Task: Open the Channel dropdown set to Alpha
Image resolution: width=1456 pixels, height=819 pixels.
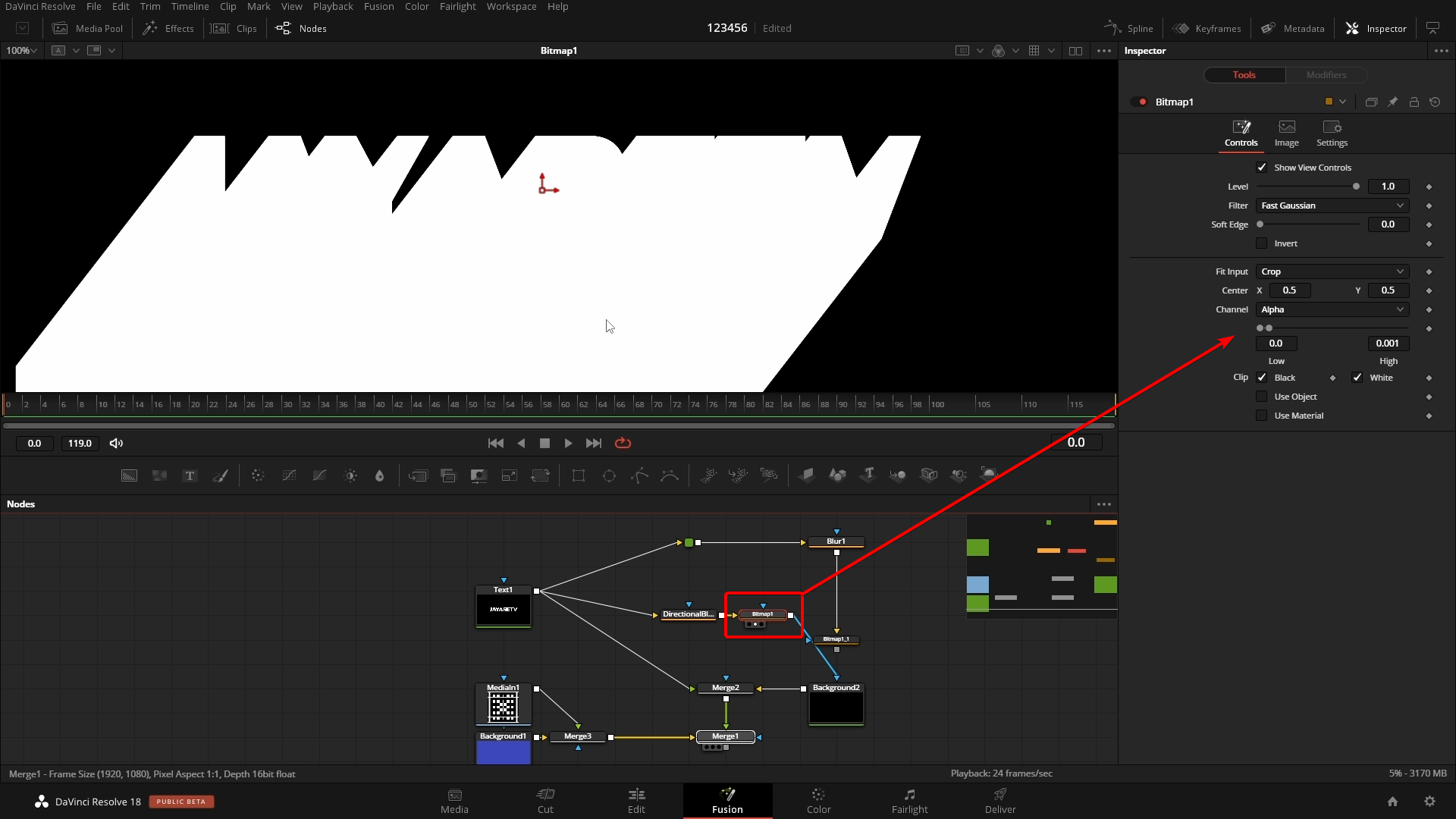Action: pos(1332,309)
